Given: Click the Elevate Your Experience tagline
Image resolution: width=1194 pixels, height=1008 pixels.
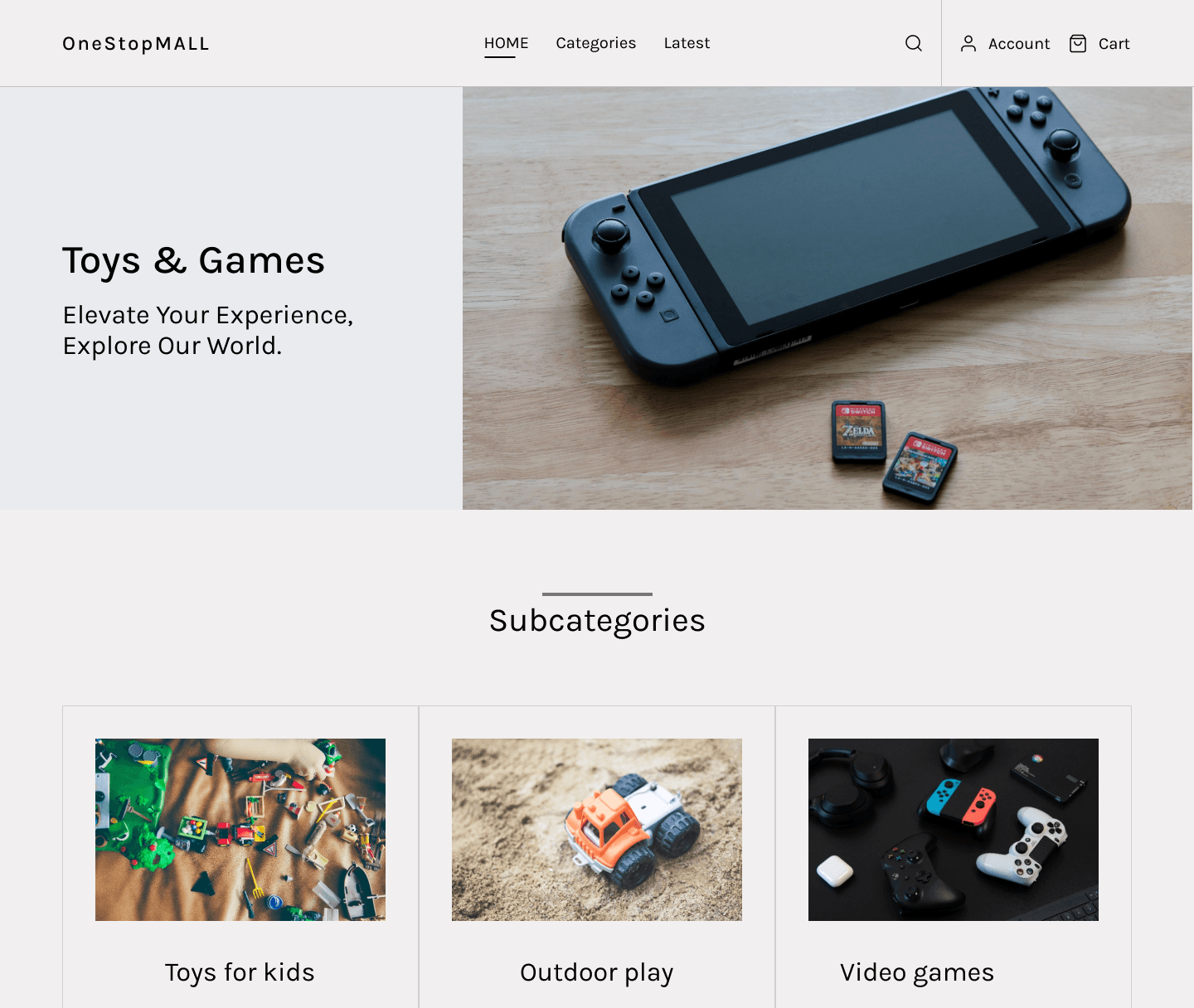Looking at the screenshot, I should 208,330.
